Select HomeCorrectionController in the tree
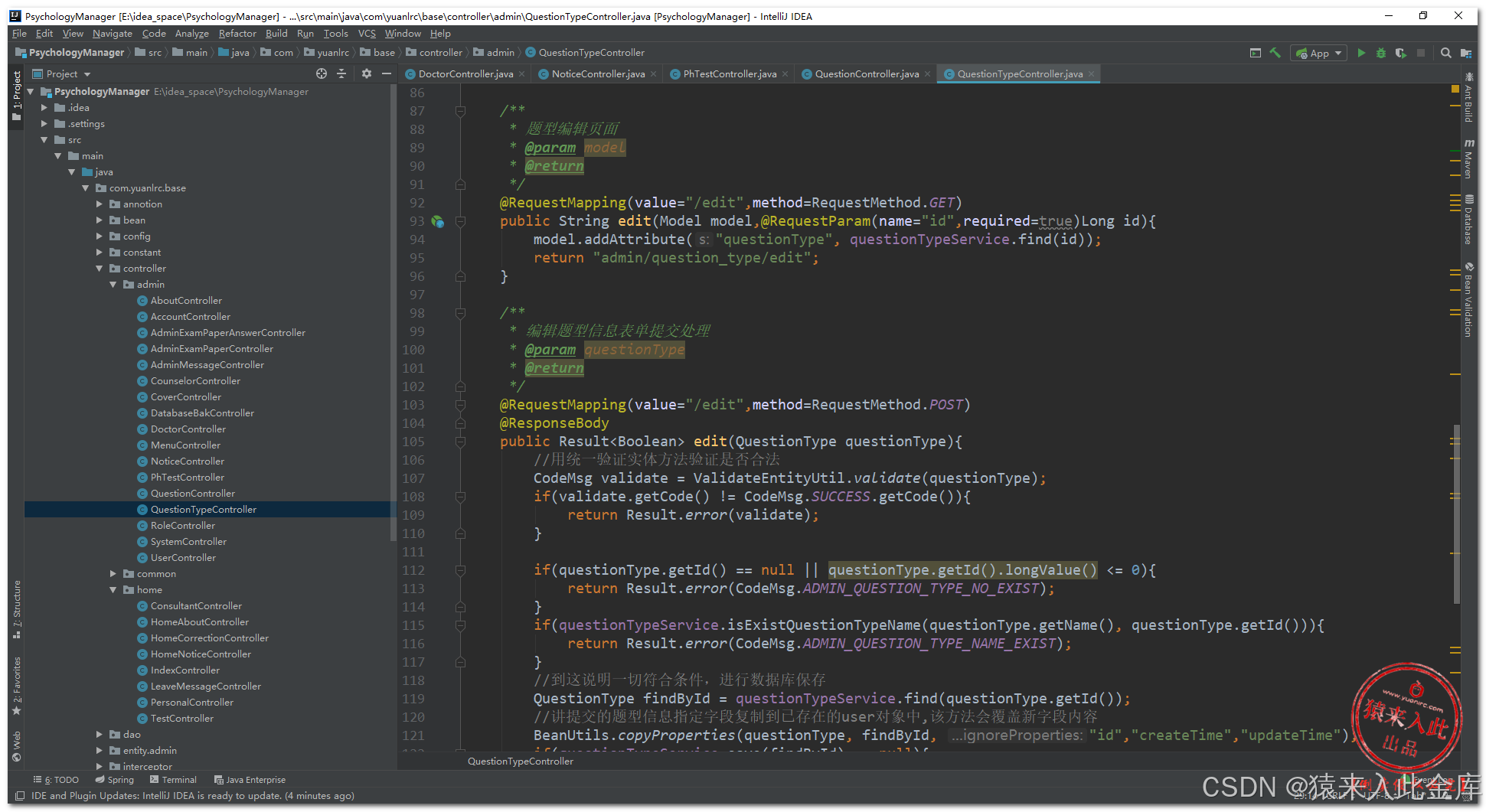The width and height of the screenshot is (1486, 812). tap(209, 638)
